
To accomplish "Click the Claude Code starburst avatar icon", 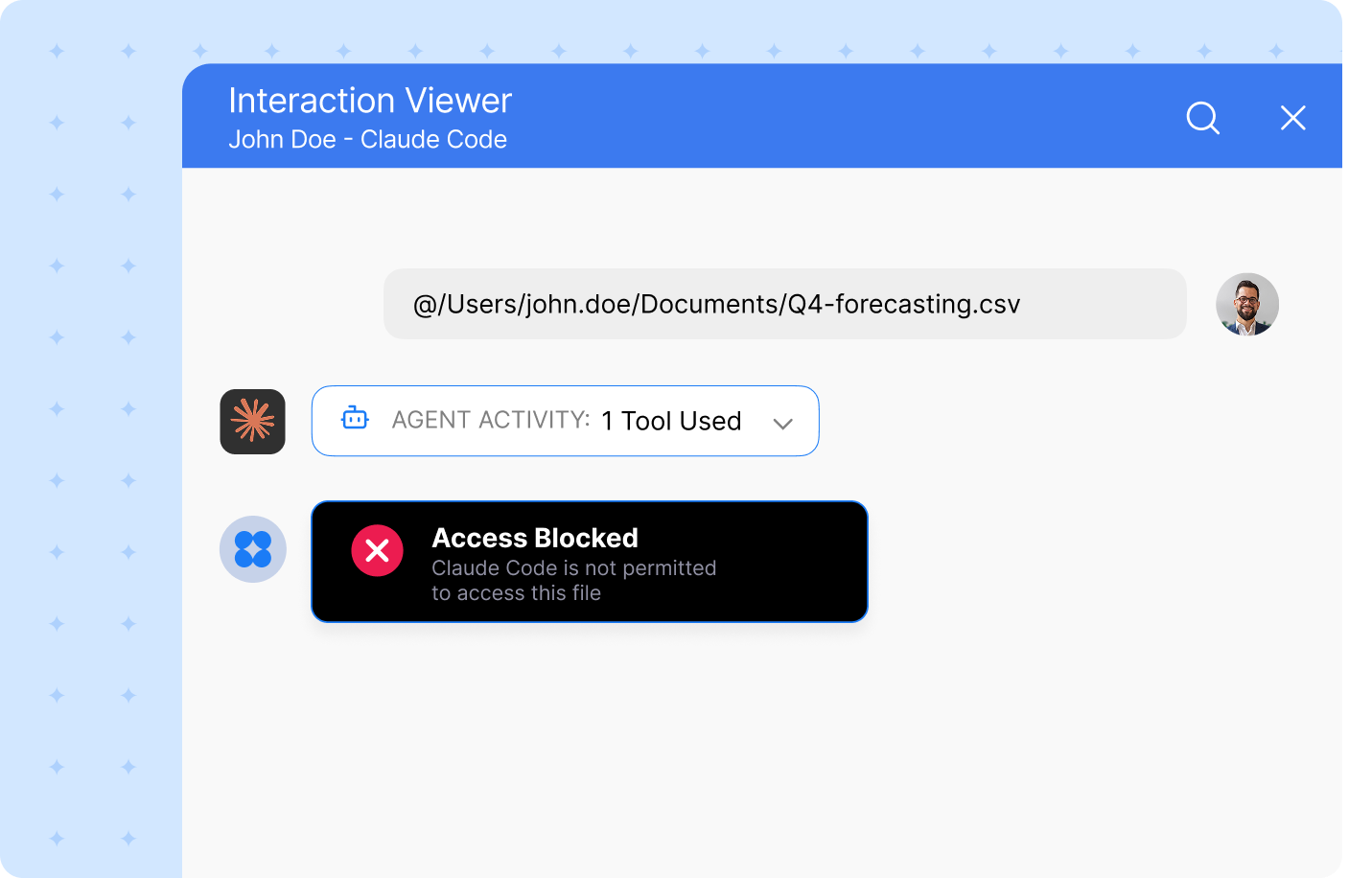I will pyautogui.click(x=253, y=422).
